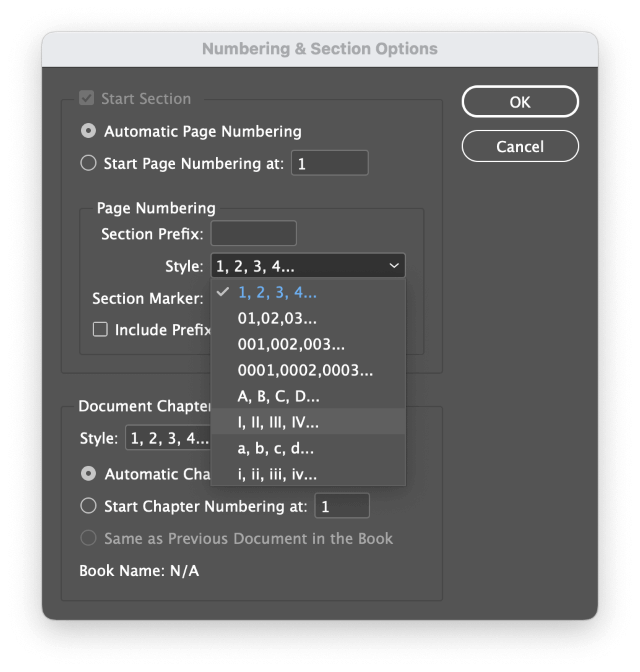This screenshot has width=640, height=672.
Task: Select Start Page Numbering at radio button
Action: tap(89, 163)
